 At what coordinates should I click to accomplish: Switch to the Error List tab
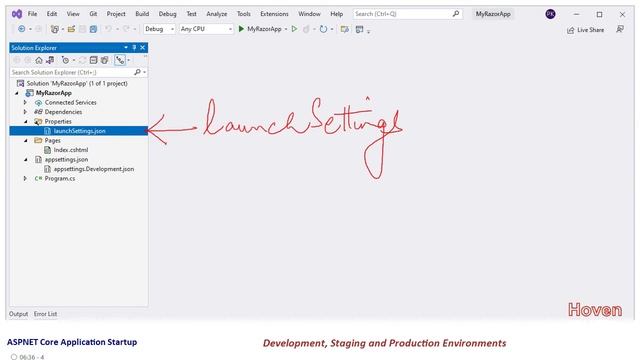click(45, 314)
